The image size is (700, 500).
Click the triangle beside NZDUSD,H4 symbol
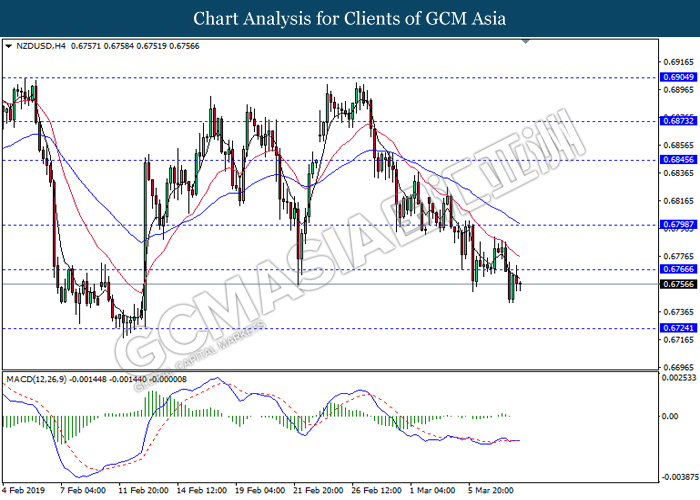click(9, 47)
